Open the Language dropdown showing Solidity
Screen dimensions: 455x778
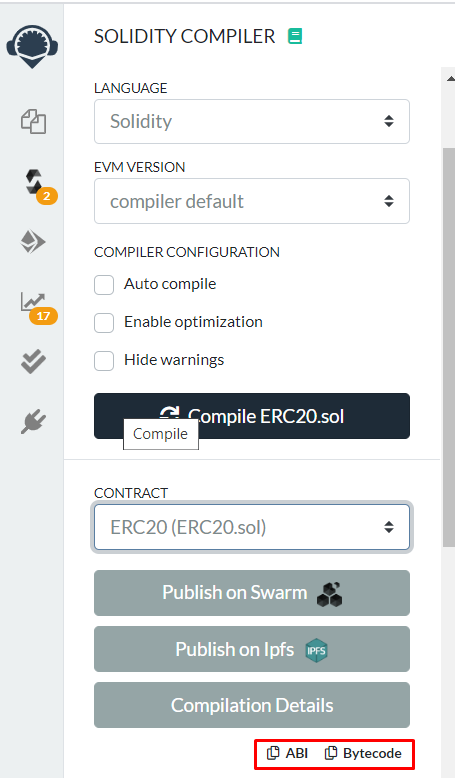252,122
